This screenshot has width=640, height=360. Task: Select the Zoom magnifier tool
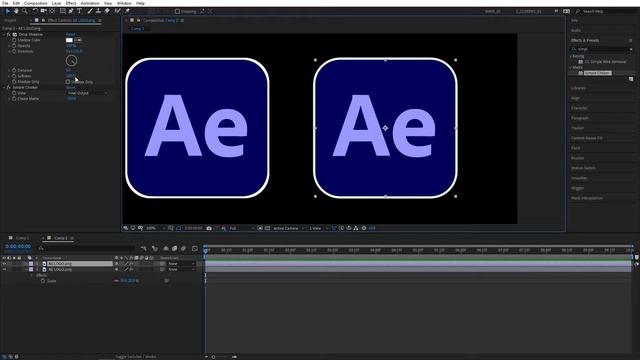[x=25, y=11]
